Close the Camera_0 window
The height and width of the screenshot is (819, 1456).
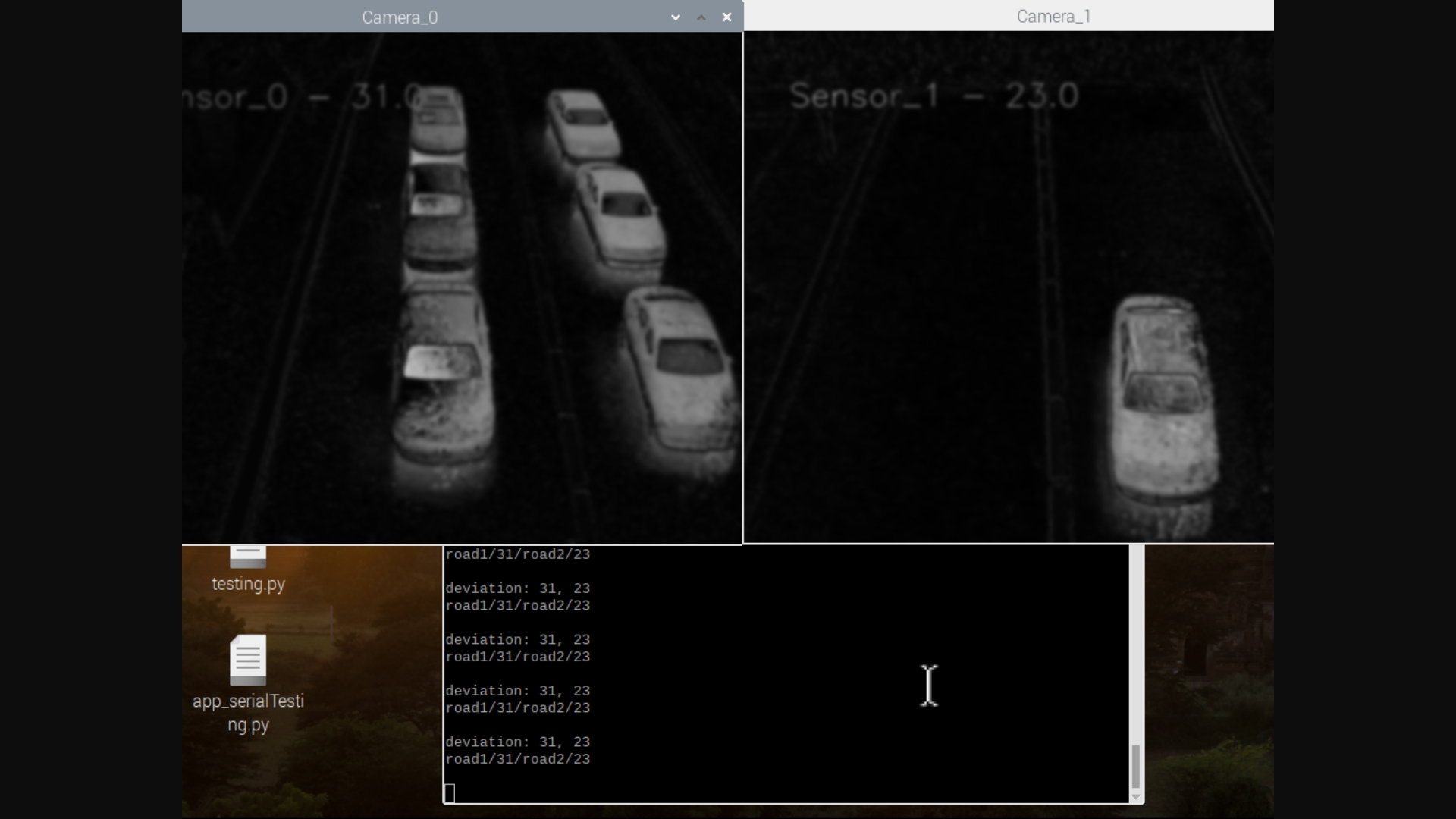(x=726, y=17)
